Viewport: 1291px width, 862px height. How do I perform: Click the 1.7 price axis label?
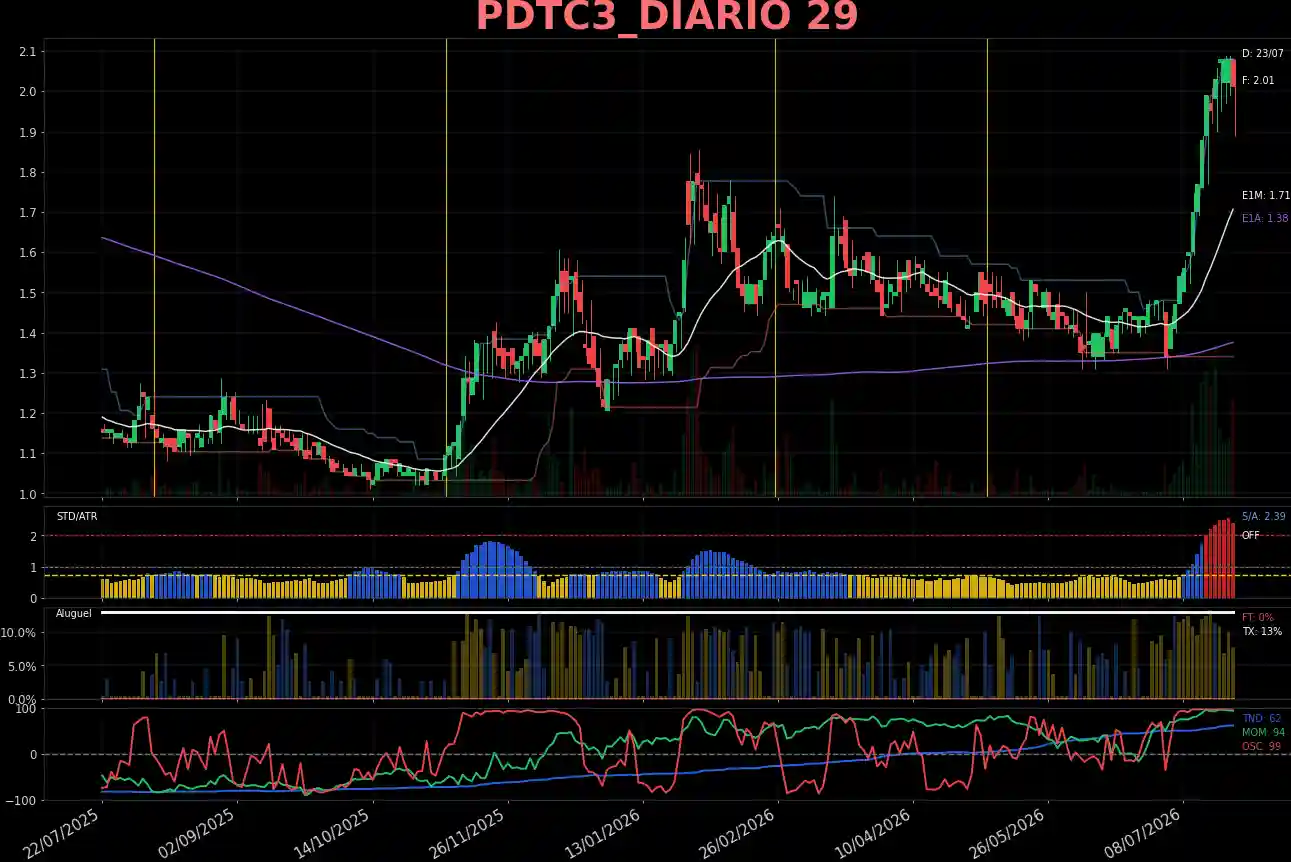point(27,213)
